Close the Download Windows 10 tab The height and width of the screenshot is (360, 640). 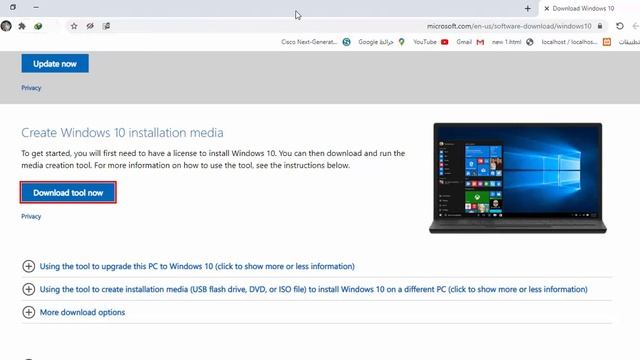point(547,9)
